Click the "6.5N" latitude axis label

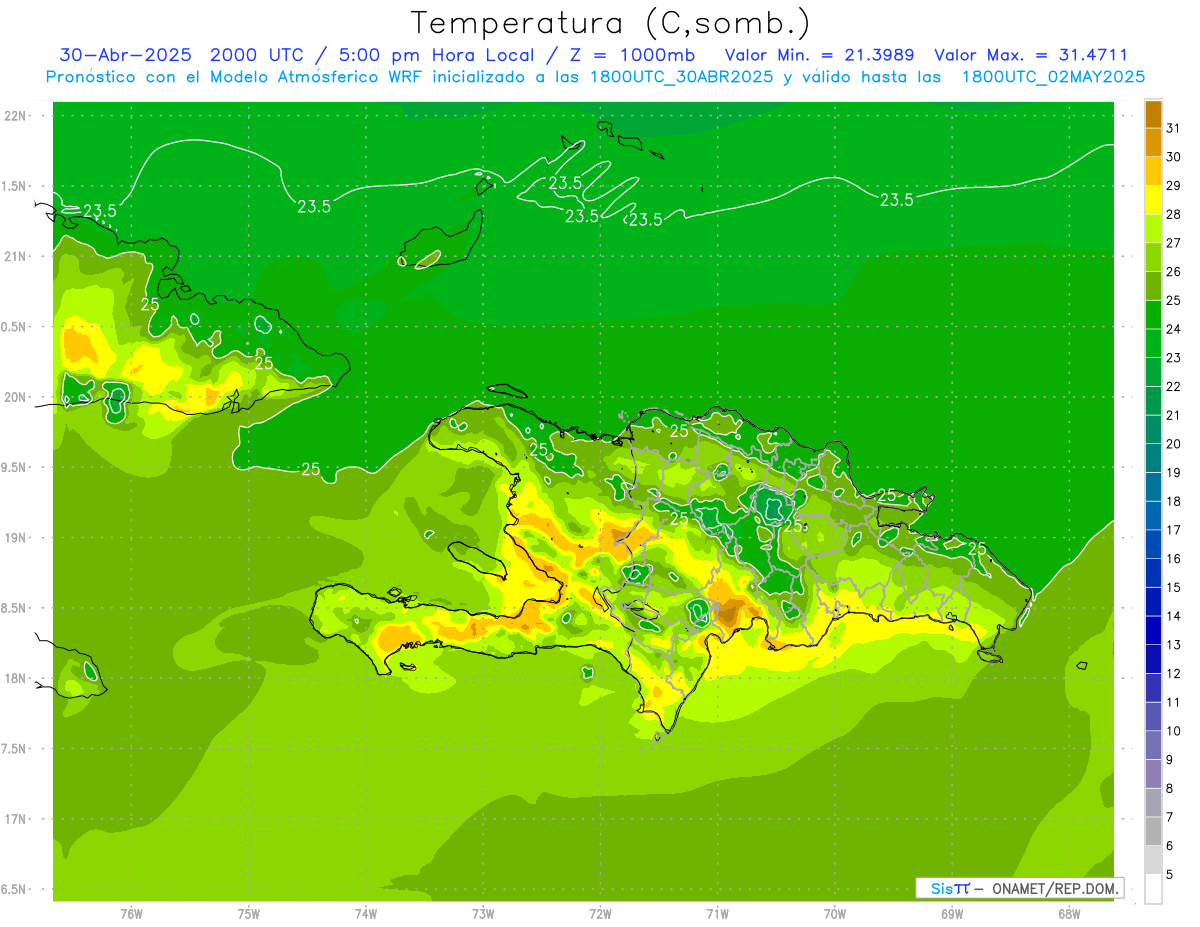click(15, 890)
